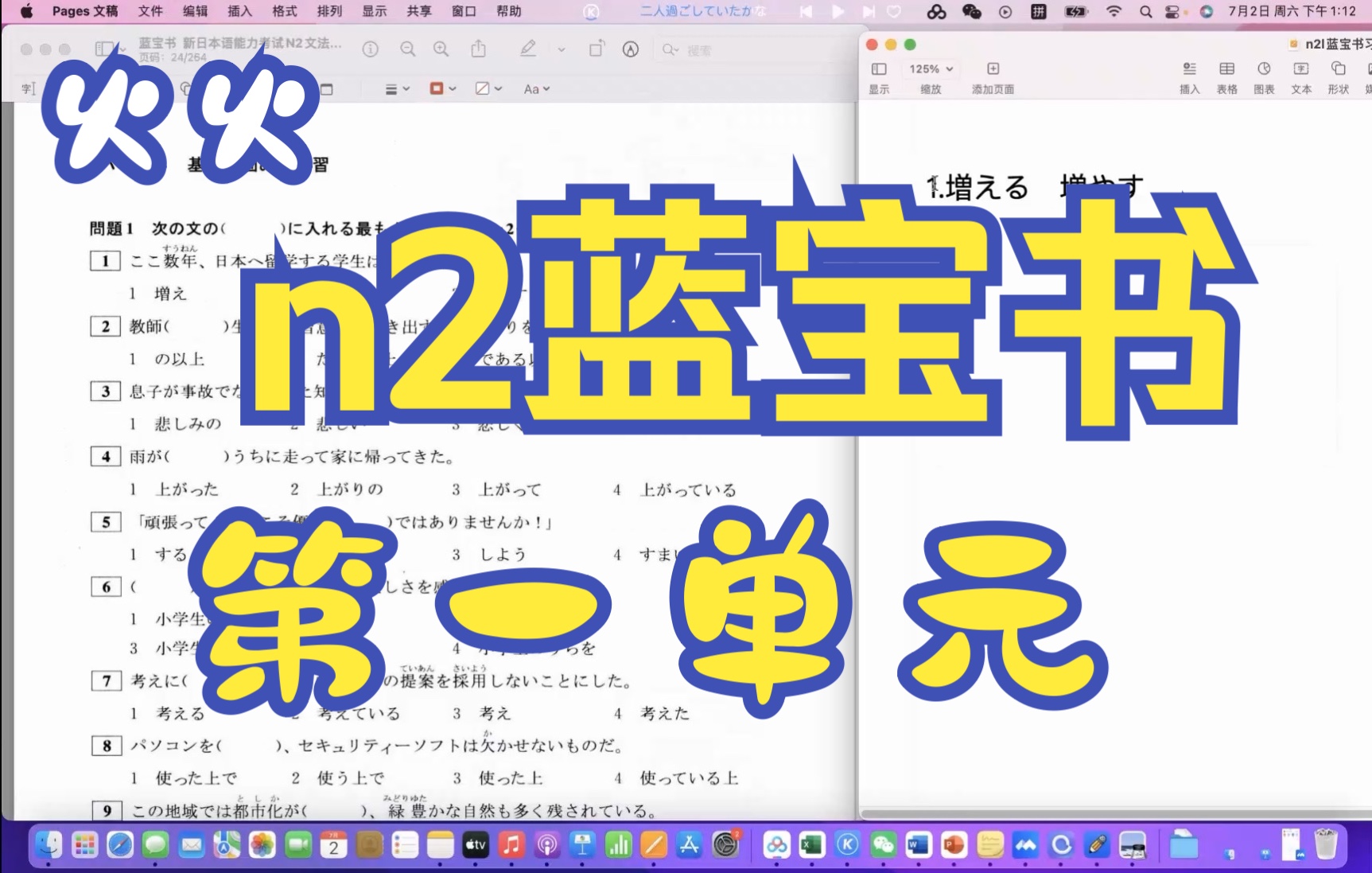
Task: Click answer choice しよう in question 5
Action: pyautogui.click(x=503, y=554)
